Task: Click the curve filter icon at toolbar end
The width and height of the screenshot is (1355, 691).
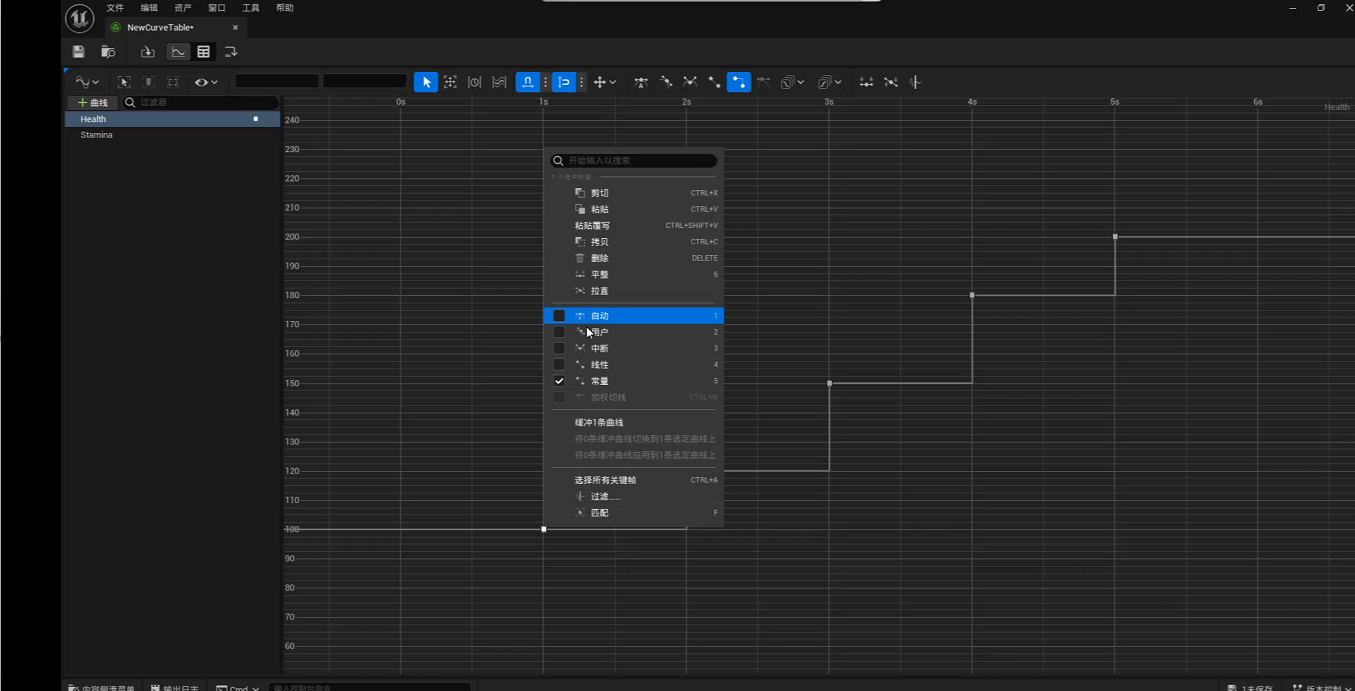Action: click(915, 82)
